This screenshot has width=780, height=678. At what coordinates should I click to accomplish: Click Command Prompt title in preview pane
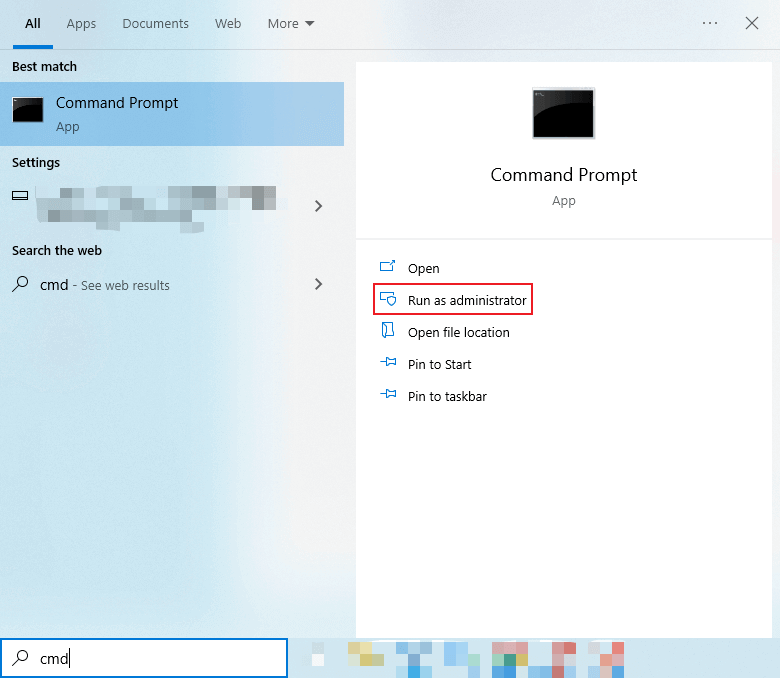(564, 175)
